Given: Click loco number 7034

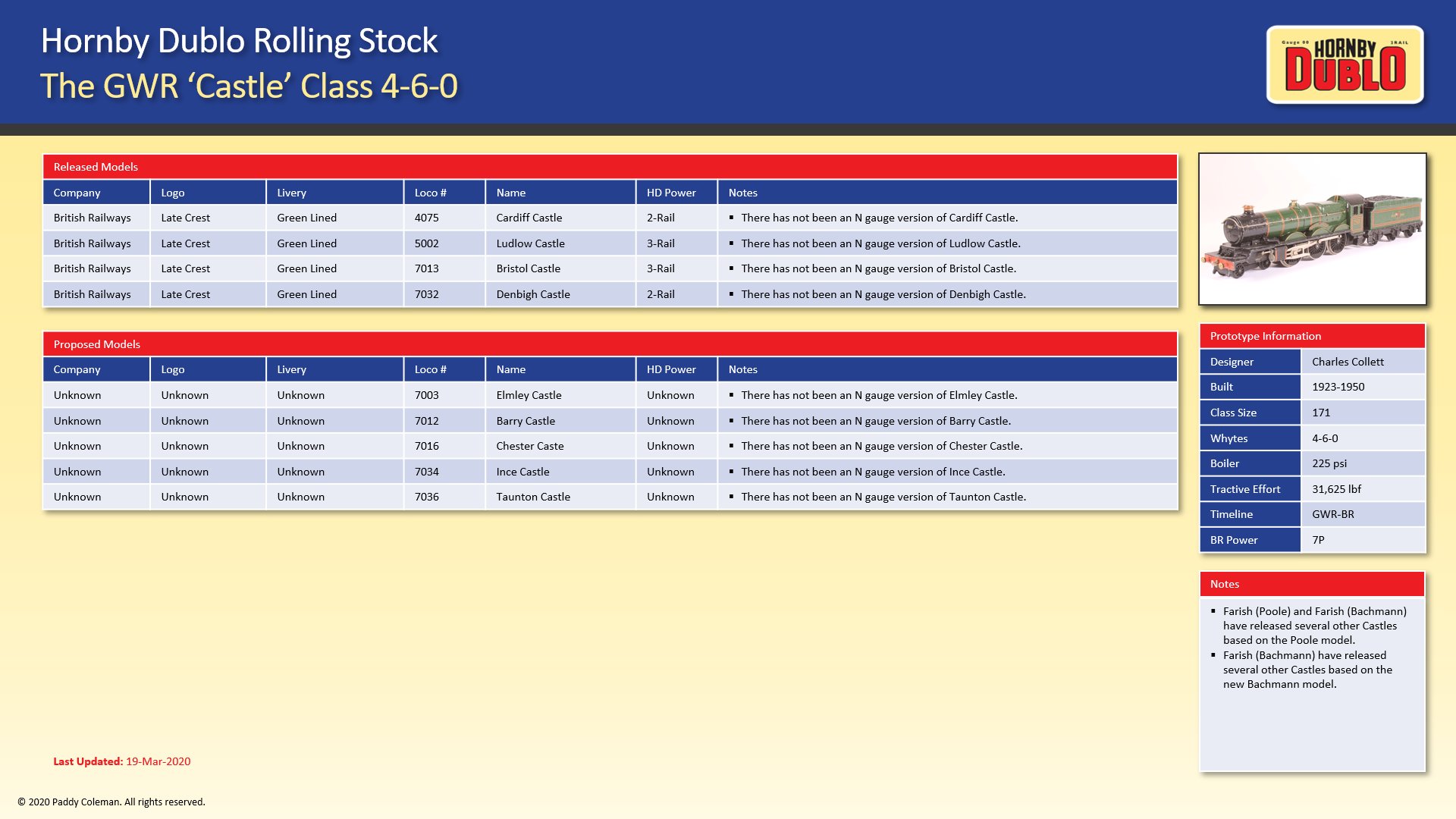Looking at the screenshot, I should [426, 472].
